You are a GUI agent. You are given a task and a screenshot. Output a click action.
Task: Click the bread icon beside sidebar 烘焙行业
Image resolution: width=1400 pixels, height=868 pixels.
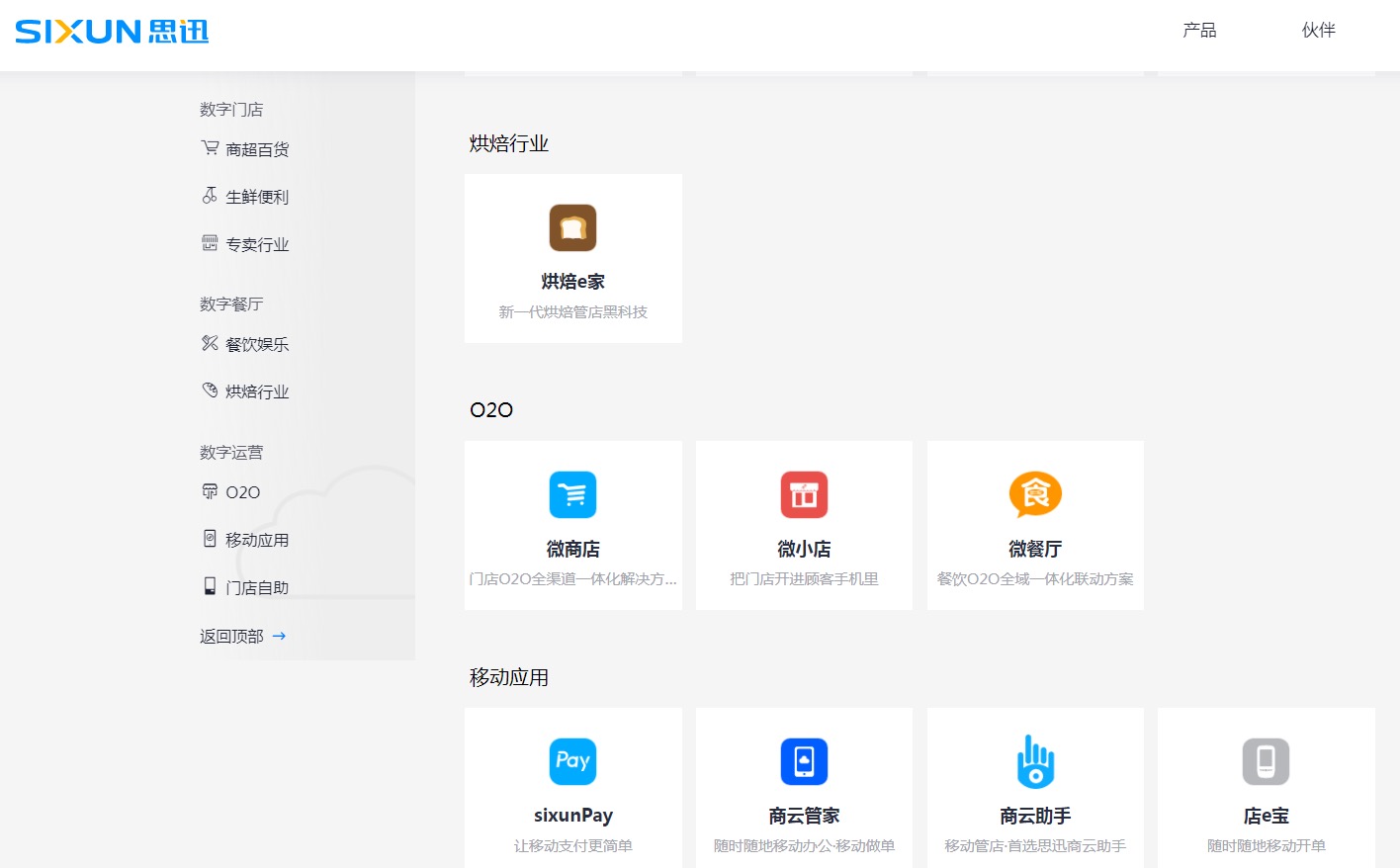tap(210, 391)
